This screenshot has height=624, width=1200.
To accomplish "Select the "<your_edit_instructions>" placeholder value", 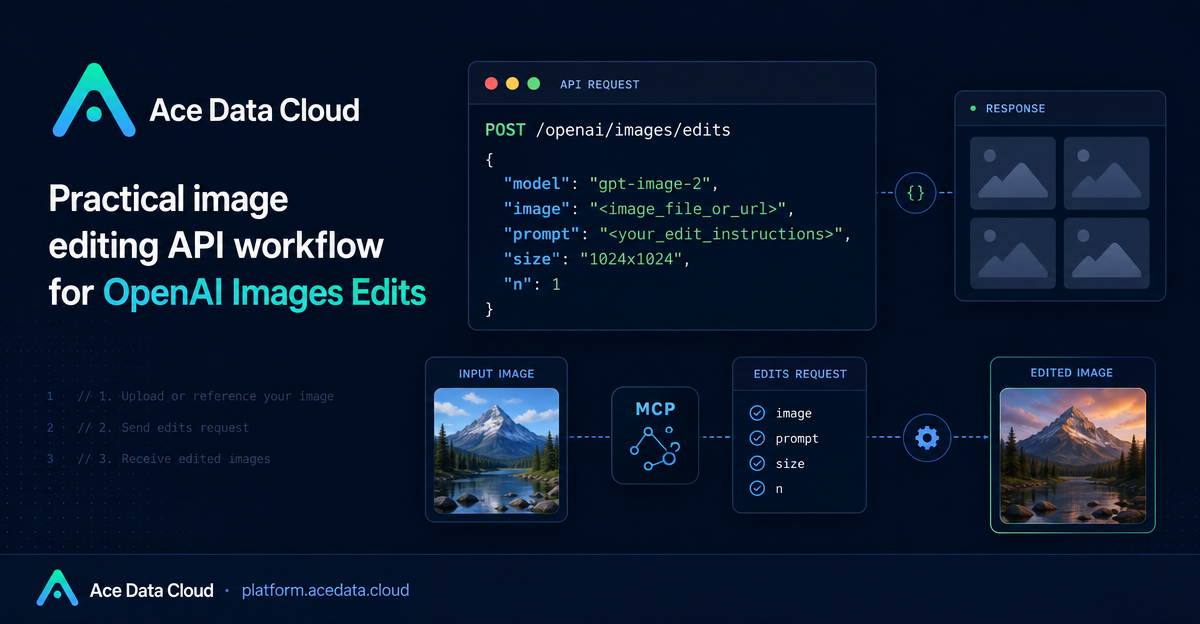I will tap(722, 235).
